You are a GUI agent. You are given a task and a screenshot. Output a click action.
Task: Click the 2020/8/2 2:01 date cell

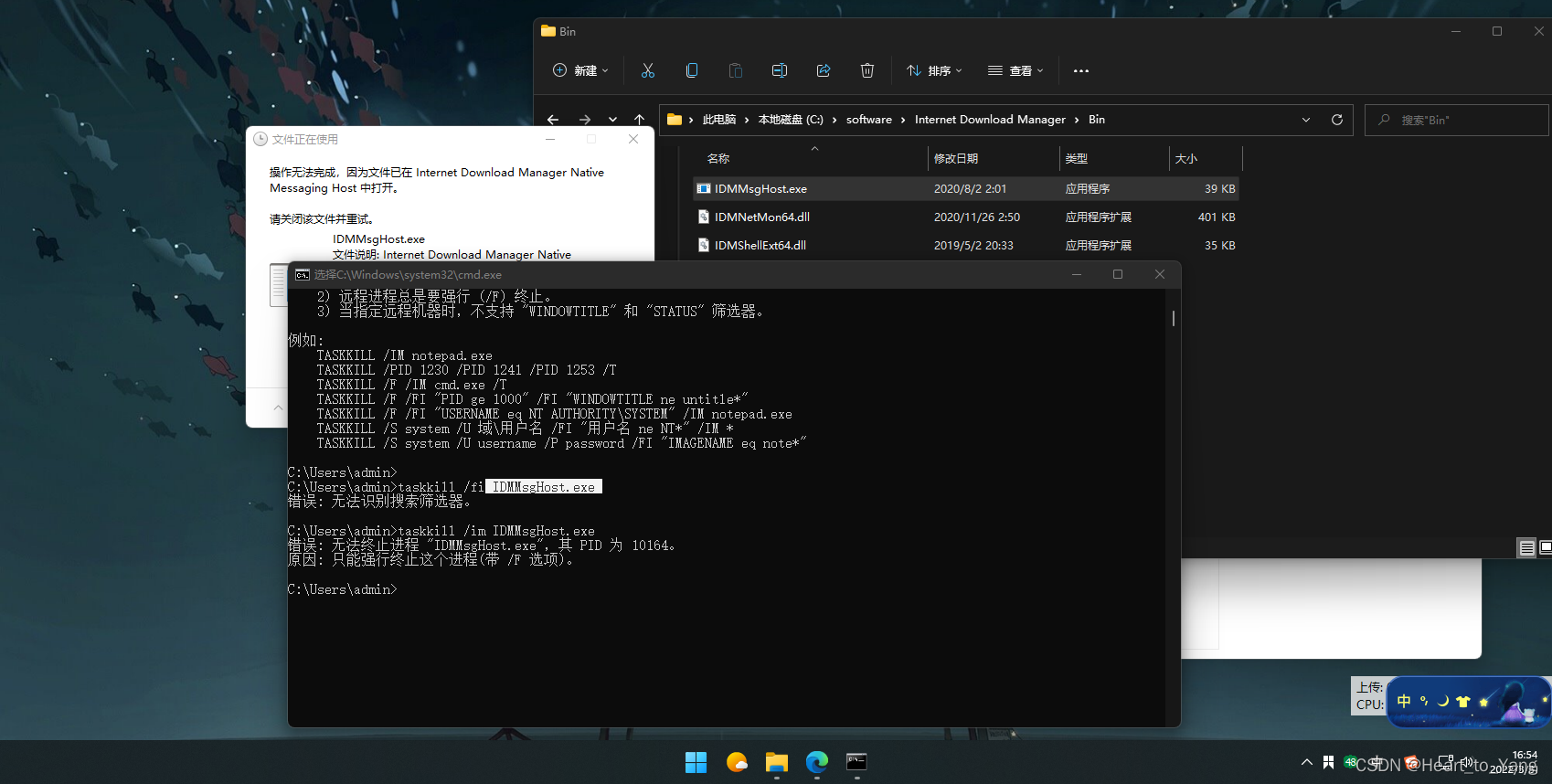(970, 188)
